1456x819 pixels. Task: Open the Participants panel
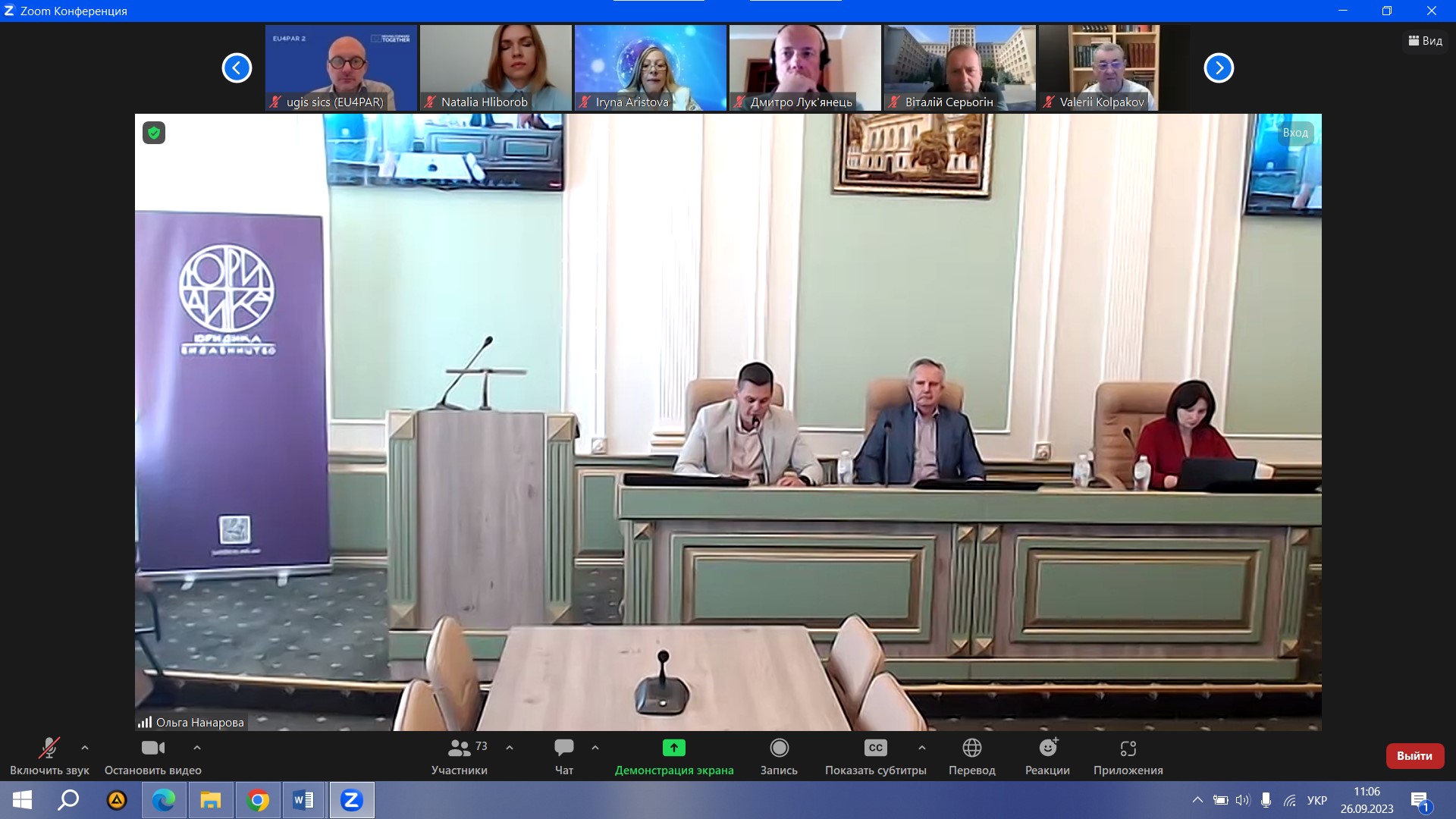pyautogui.click(x=460, y=757)
